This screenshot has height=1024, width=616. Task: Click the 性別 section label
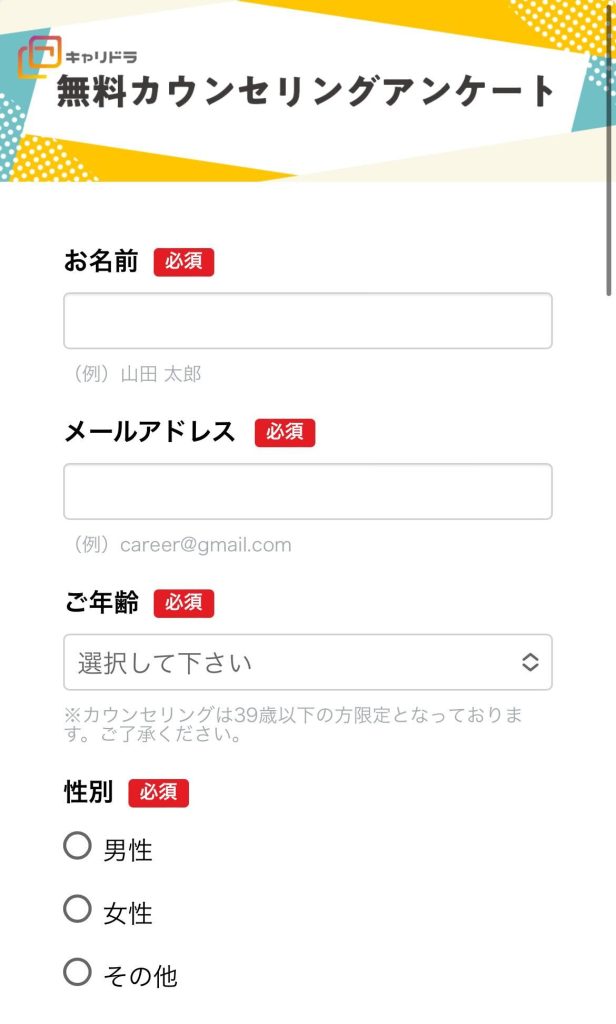88,793
